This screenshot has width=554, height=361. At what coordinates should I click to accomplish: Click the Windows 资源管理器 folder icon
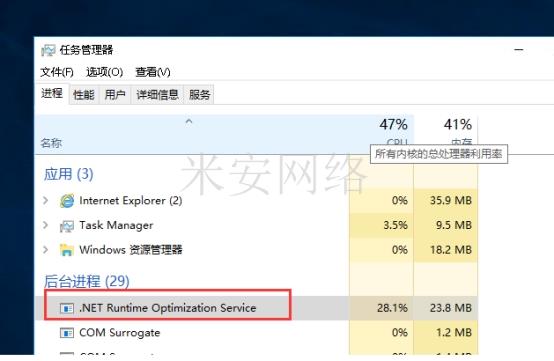click(x=67, y=250)
